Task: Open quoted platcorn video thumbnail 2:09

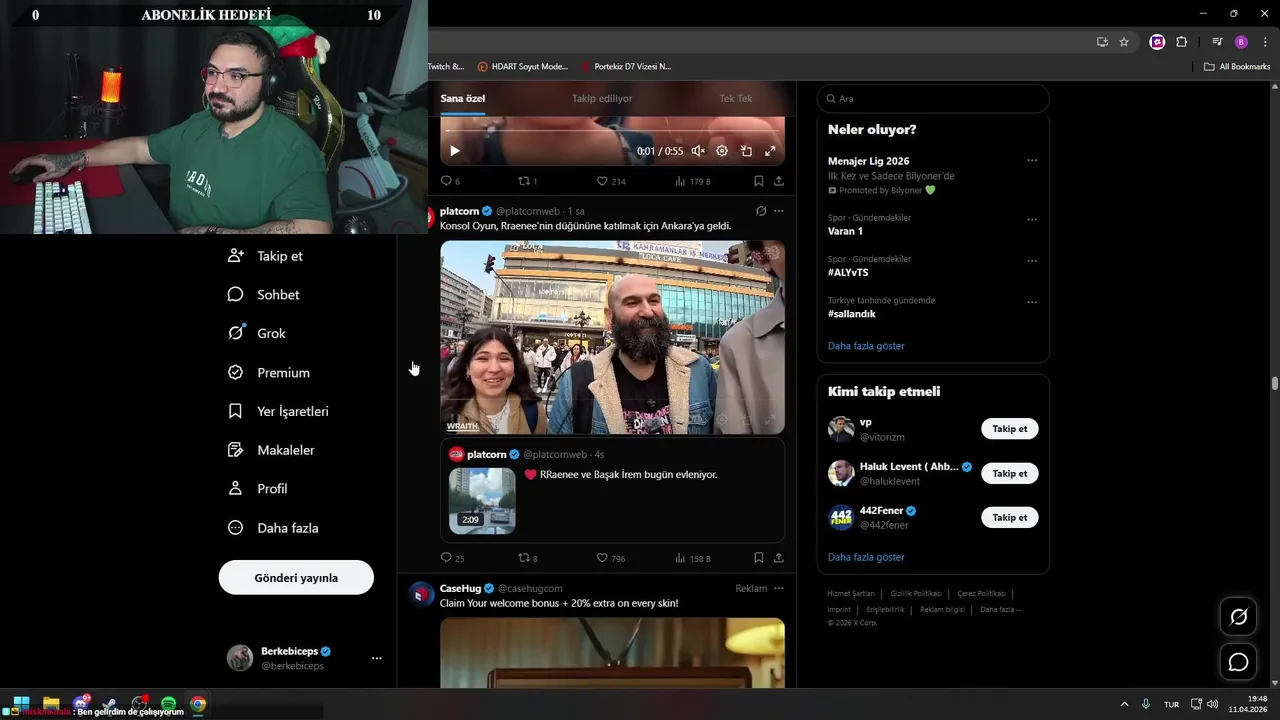Action: pos(482,500)
